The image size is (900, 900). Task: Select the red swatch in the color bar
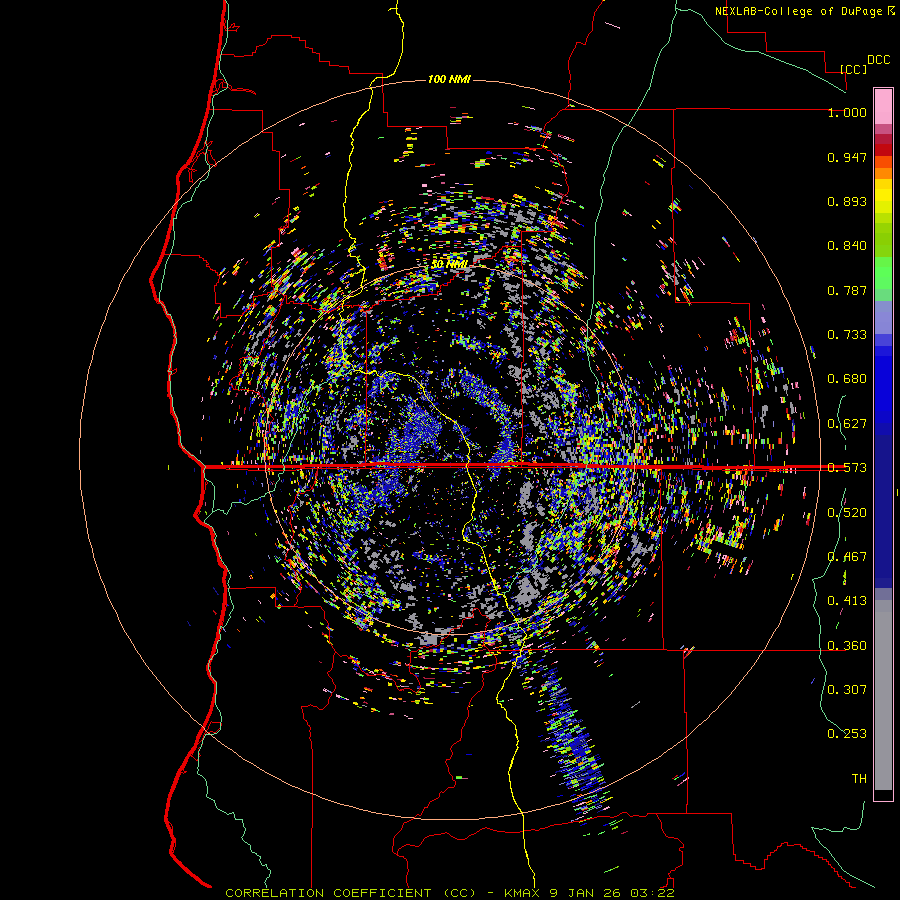883,150
